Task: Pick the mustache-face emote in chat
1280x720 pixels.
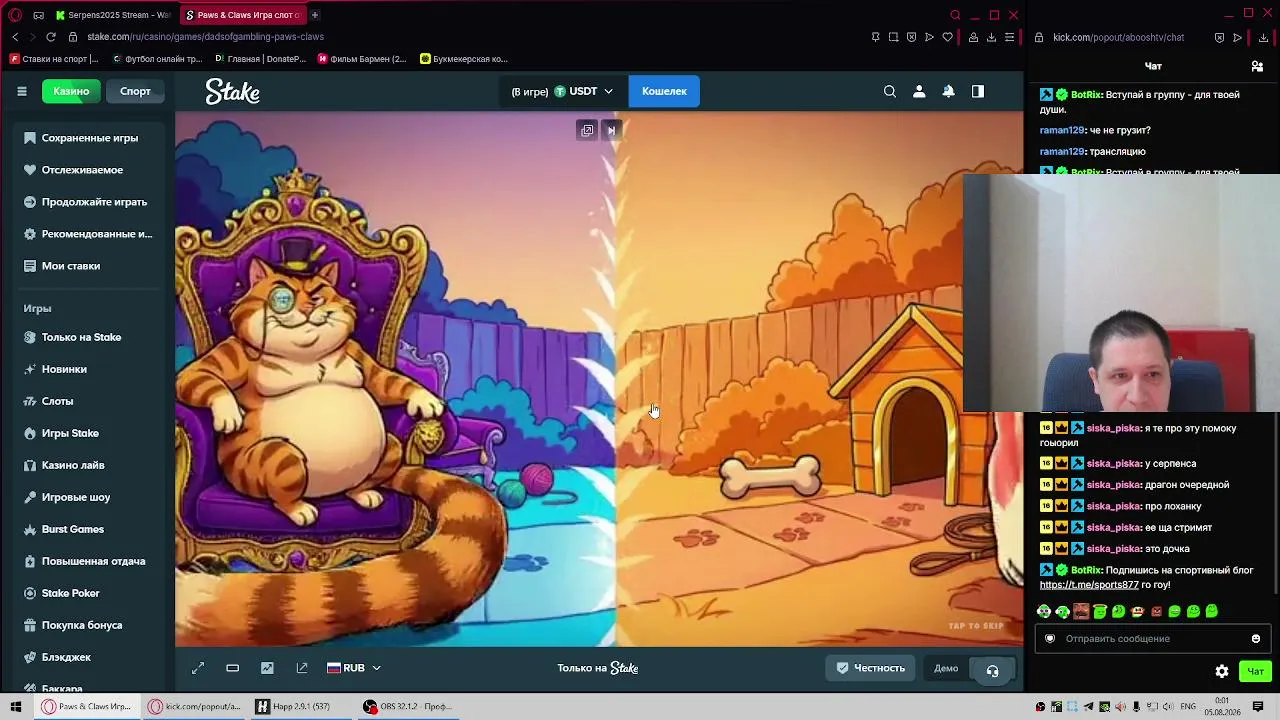Action: (x=1081, y=611)
